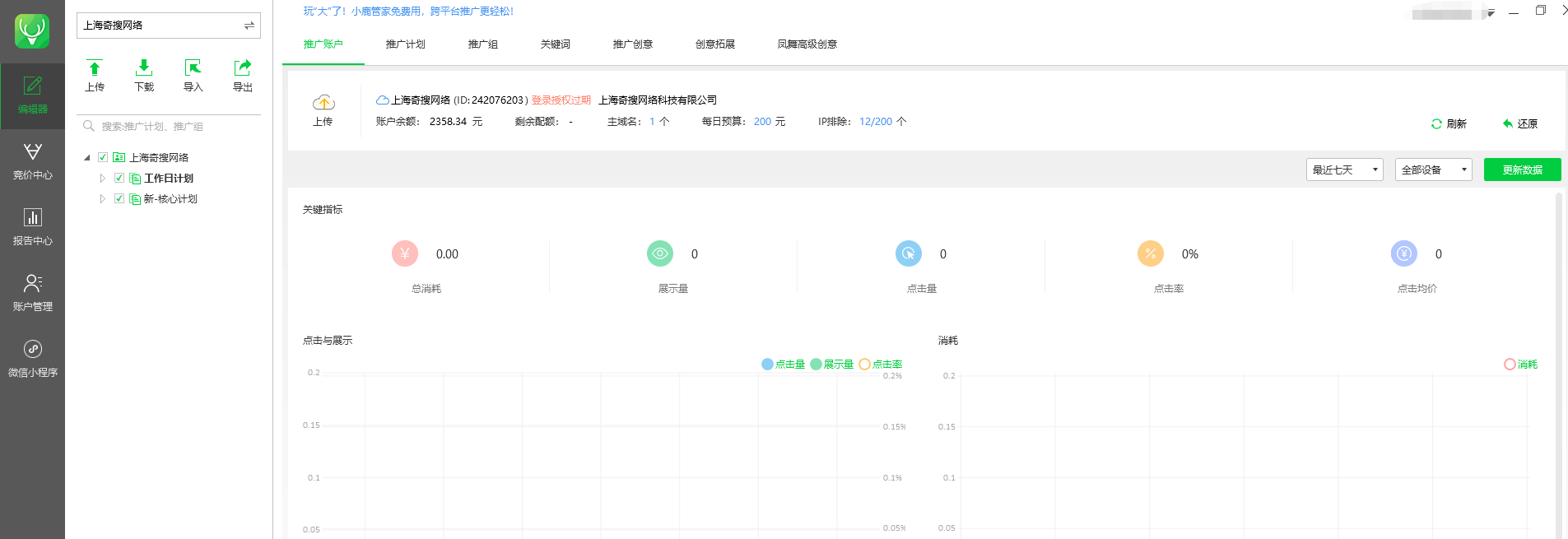
Task: Click the 总消耗 yen icon
Action: coord(405,253)
